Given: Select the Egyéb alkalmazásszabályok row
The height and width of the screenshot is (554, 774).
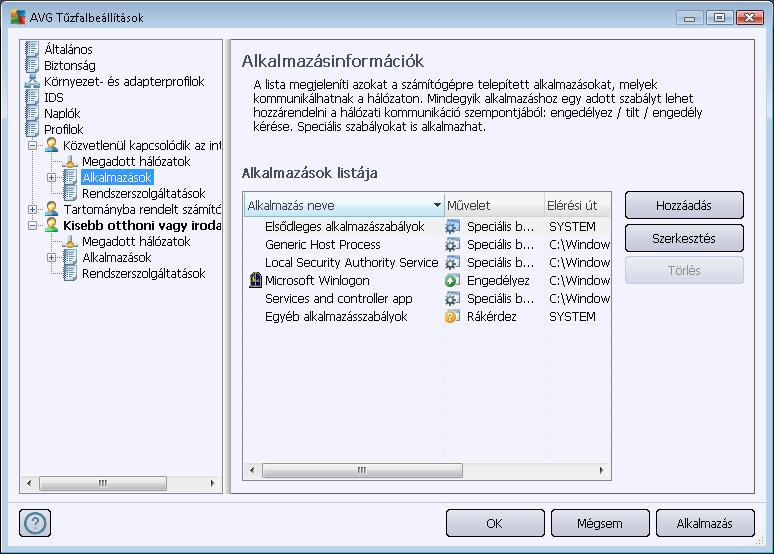Looking at the screenshot, I should 427,317.
